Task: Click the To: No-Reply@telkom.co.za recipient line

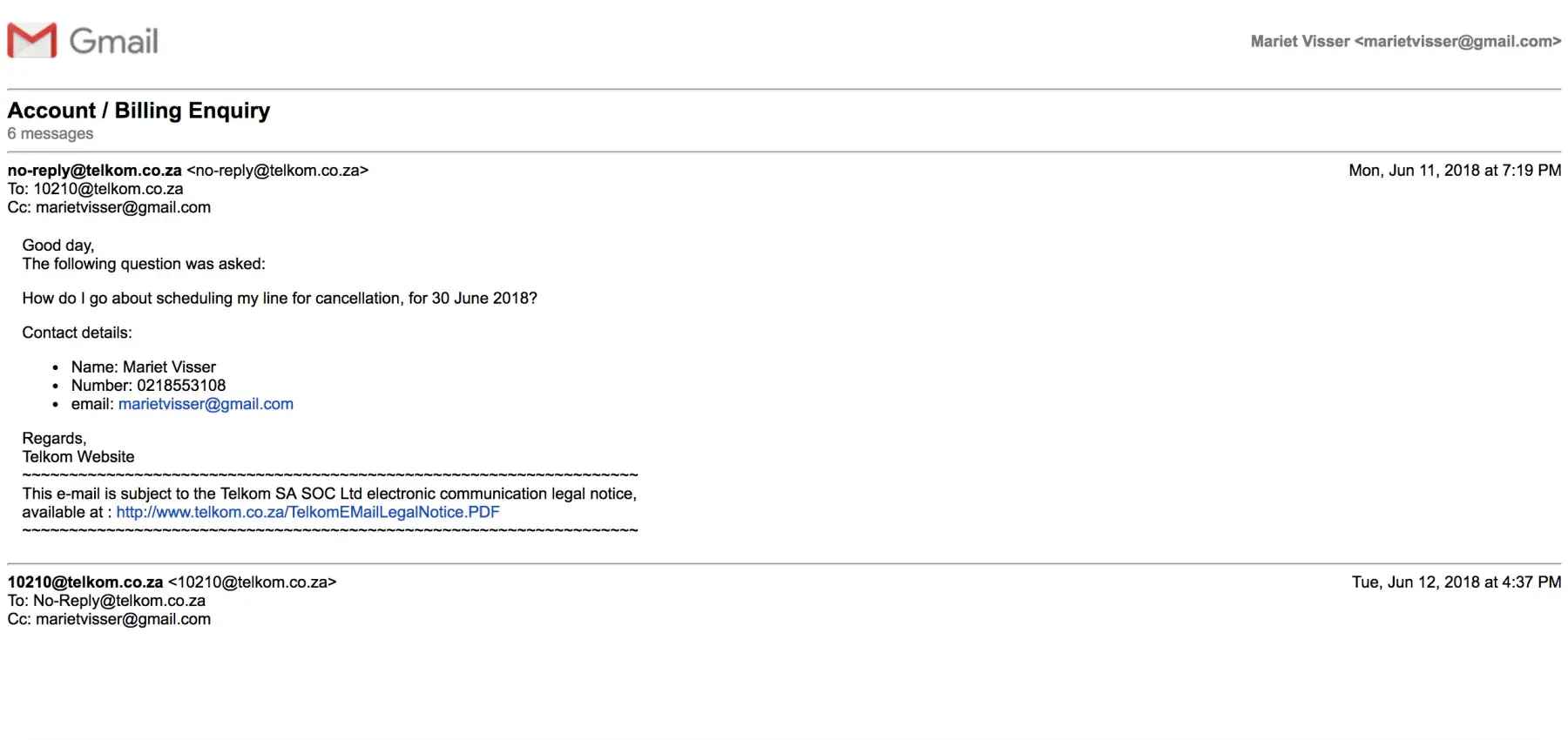Action: tap(106, 601)
